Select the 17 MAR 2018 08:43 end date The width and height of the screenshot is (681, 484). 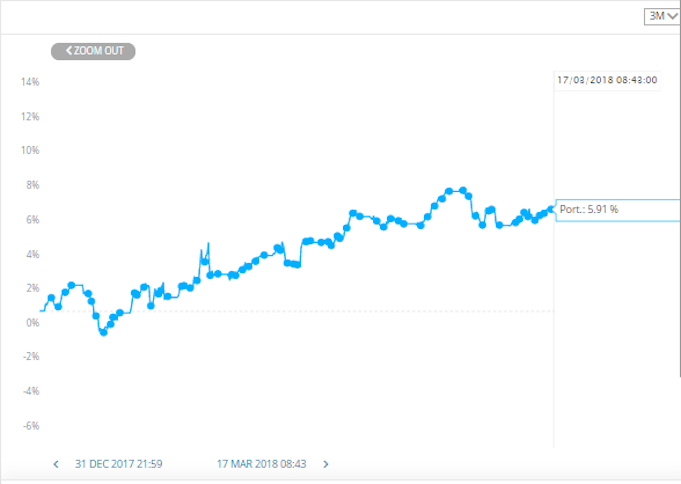pos(261,464)
